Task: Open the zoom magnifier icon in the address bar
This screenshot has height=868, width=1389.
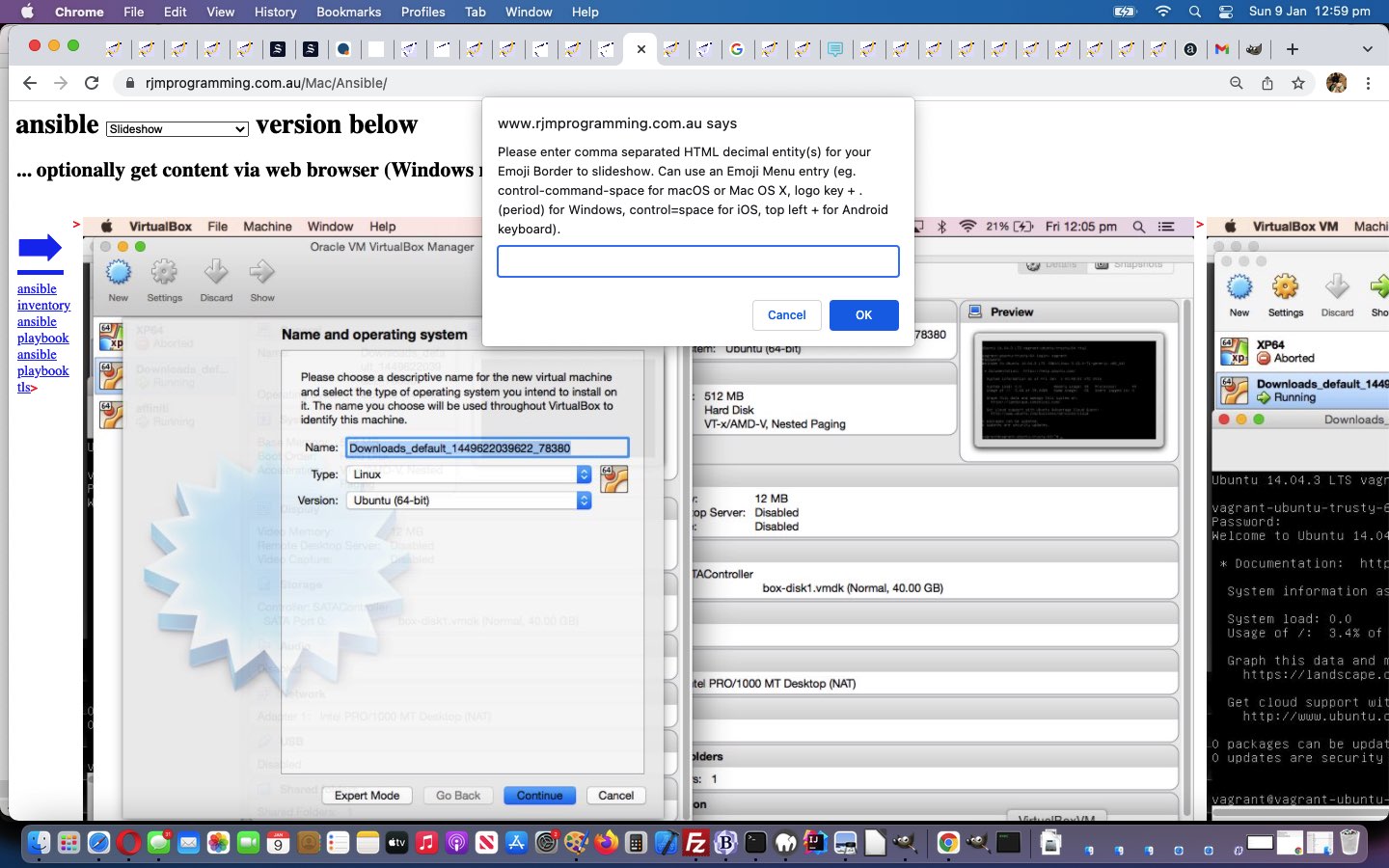Action: (1236, 83)
